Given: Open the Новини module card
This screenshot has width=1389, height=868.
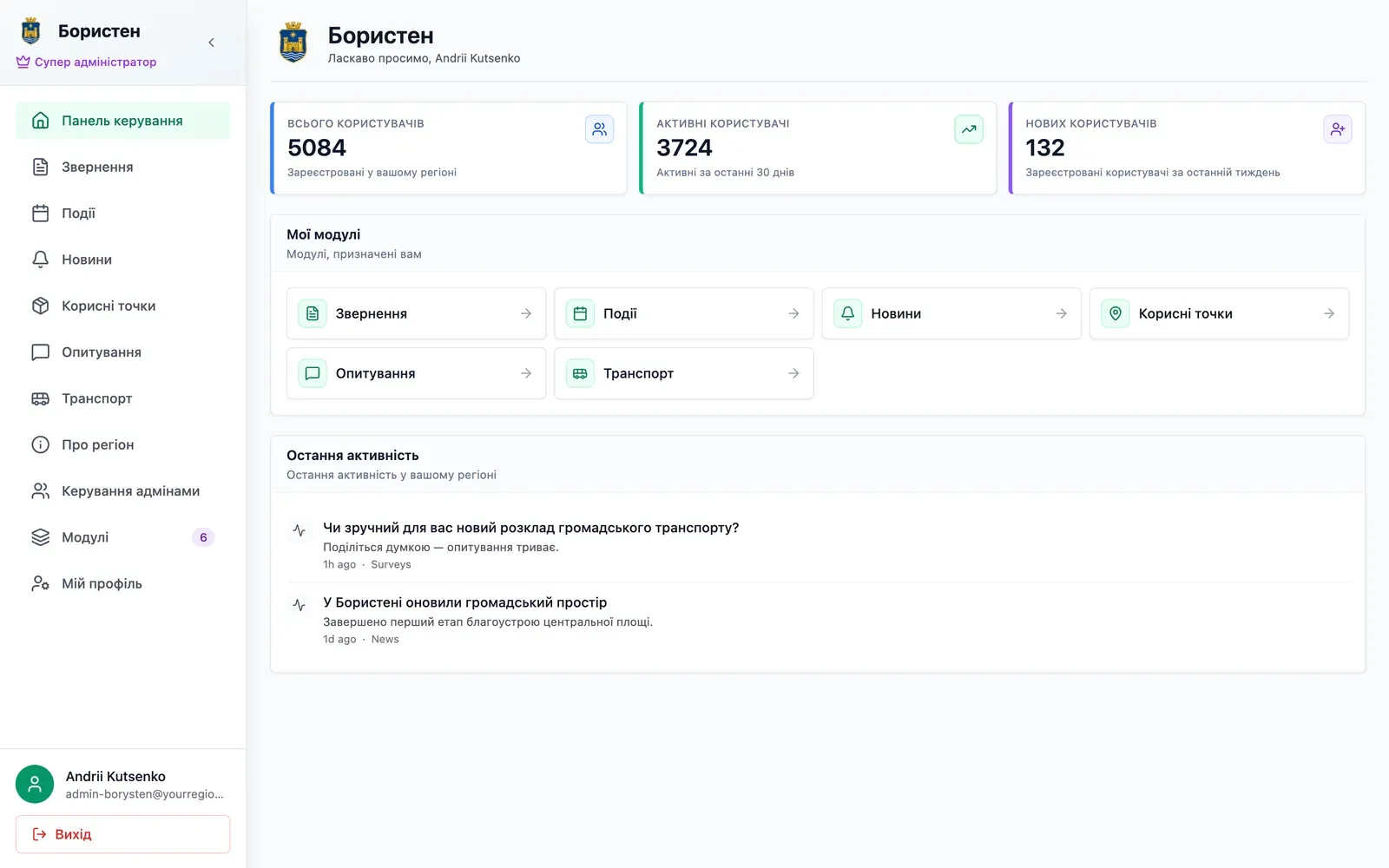Looking at the screenshot, I should click(x=951, y=313).
